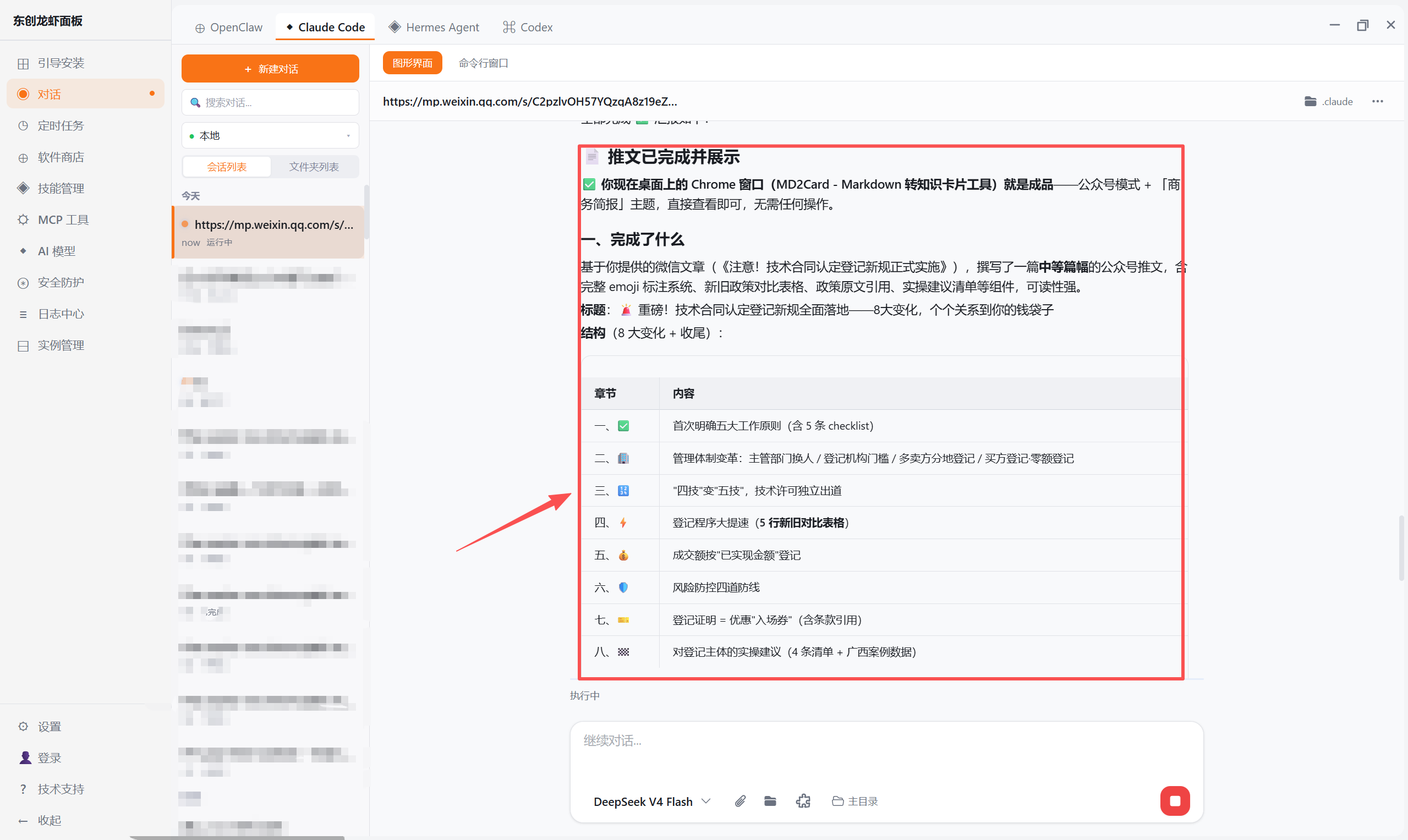Image resolution: width=1408 pixels, height=840 pixels.
Task: Click the conversation URL title
Action: click(530, 101)
